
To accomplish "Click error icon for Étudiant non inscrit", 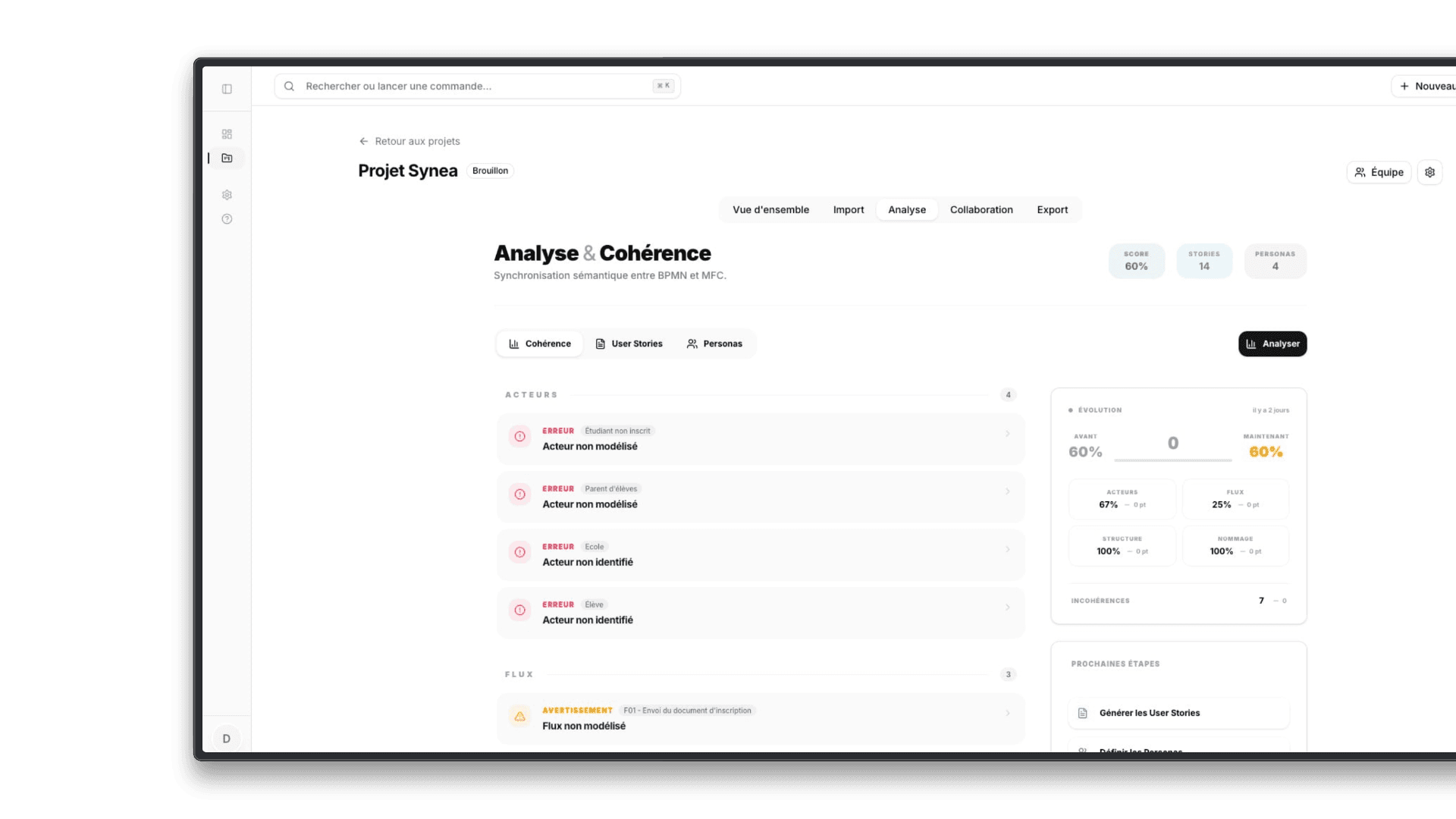I will [x=520, y=437].
